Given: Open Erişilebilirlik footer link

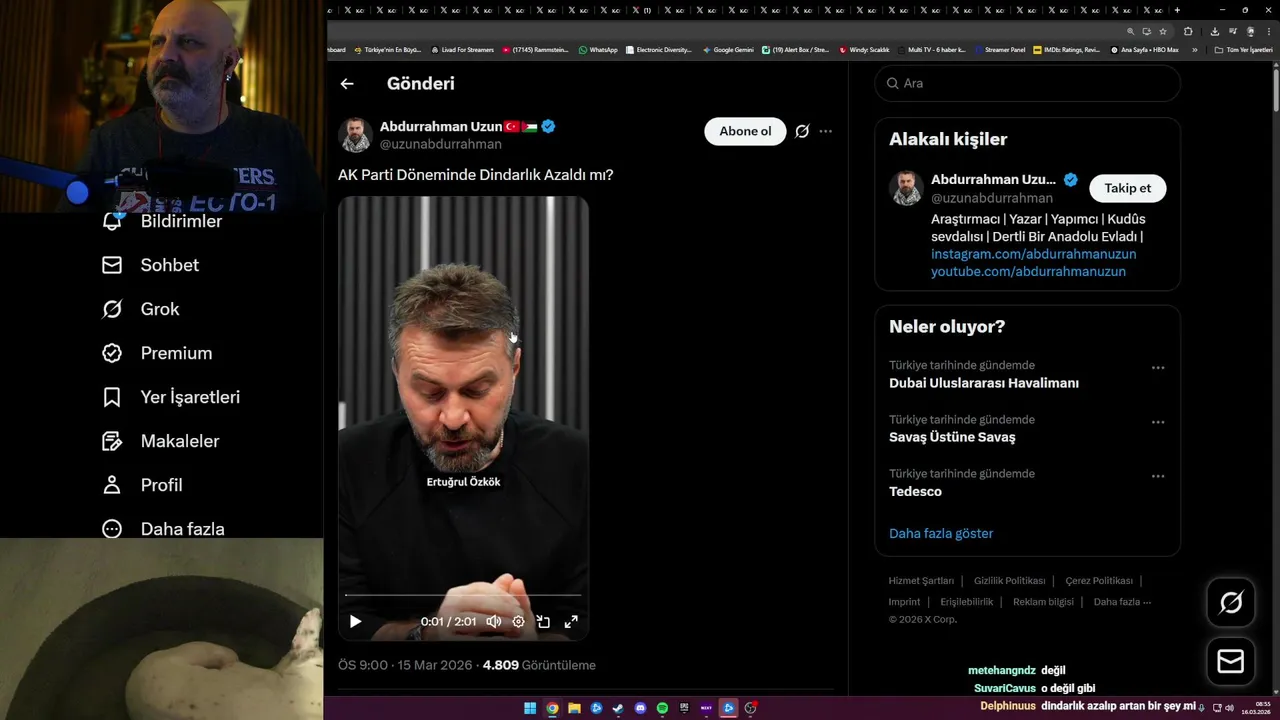Looking at the screenshot, I should (x=967, y=602).
